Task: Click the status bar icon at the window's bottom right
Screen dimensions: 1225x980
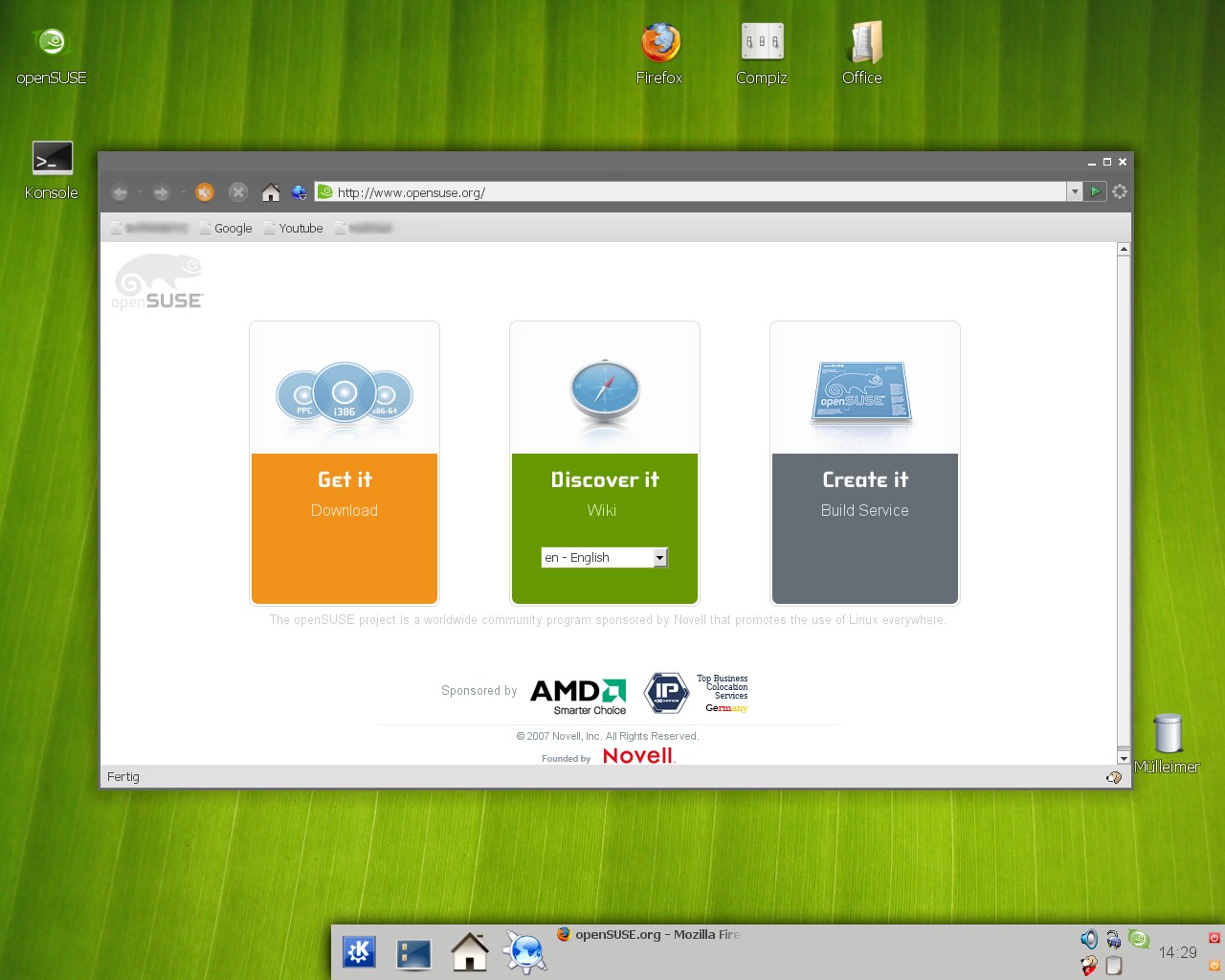Action: [x=1114, y=777]
